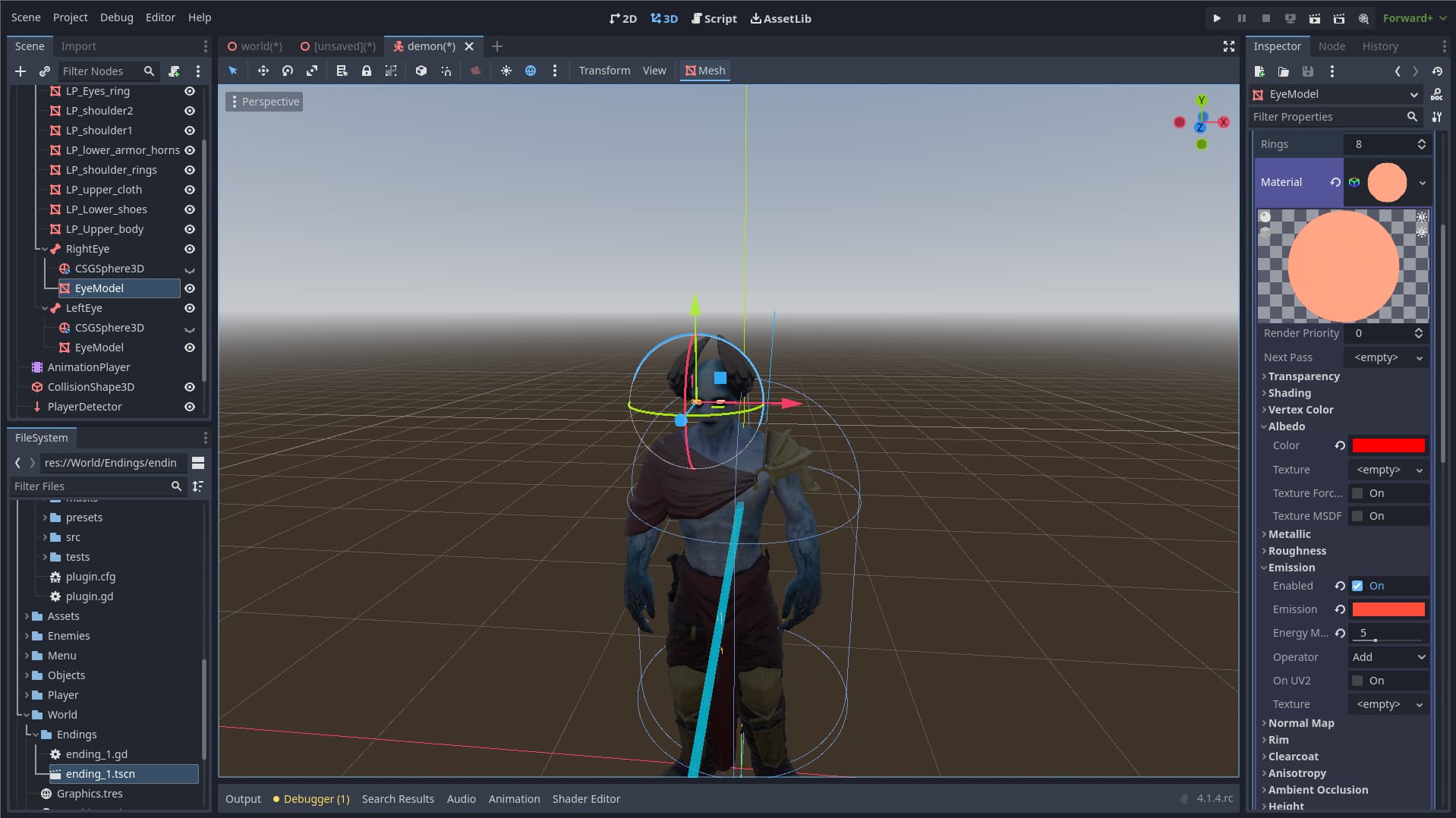Open the Scene menu
The height and width of the screenshot is (818, 1456).
click(x=26, y=17)
